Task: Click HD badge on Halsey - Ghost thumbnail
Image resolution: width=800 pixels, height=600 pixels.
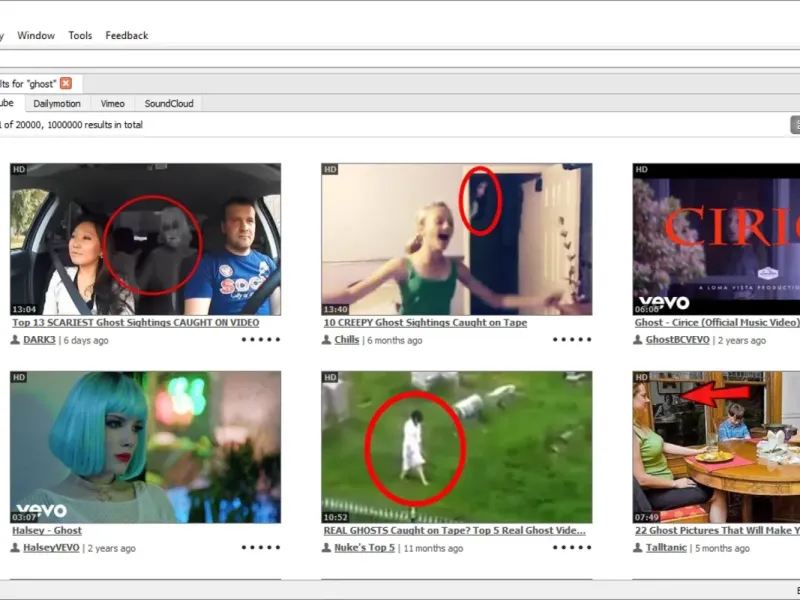Action: (x=19, y=378)
